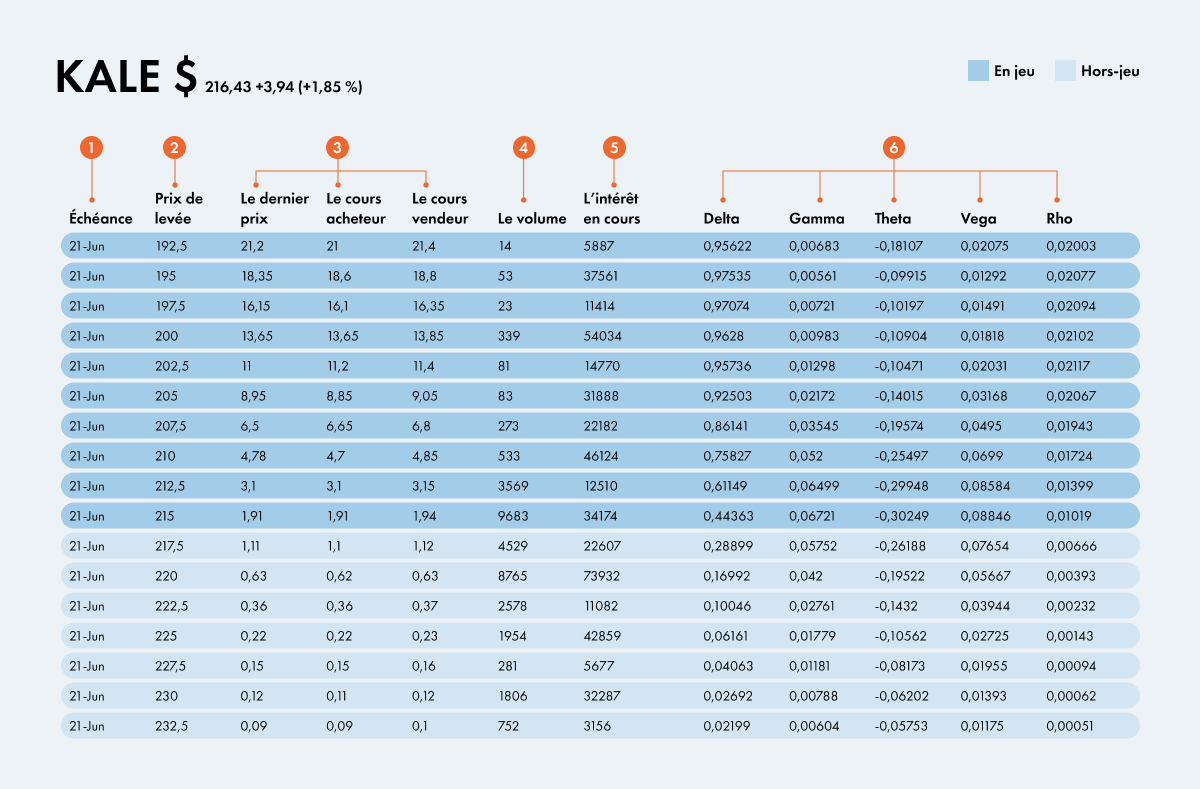Image resolution: width=1200 pixels, height=789 pixels.
Task: Click the 'L'intérêt en cours' header
Action: click(611, 208)
